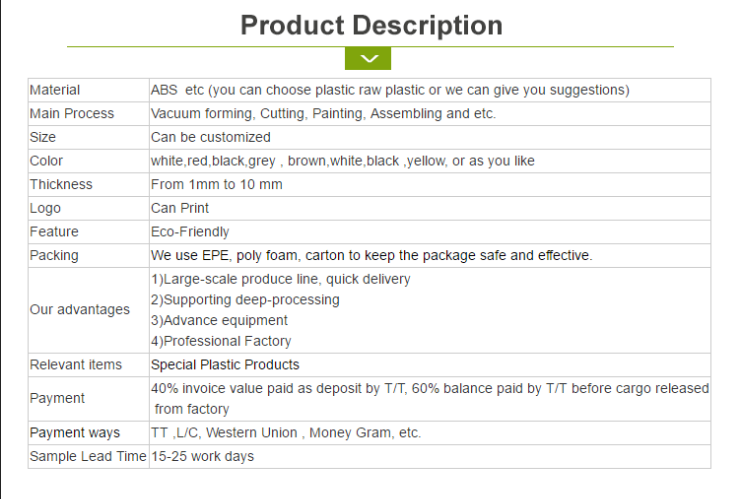The width and height of the screenshot is (739, 499).
Task: Click the Main Process label cell
Action: [72, 114]
